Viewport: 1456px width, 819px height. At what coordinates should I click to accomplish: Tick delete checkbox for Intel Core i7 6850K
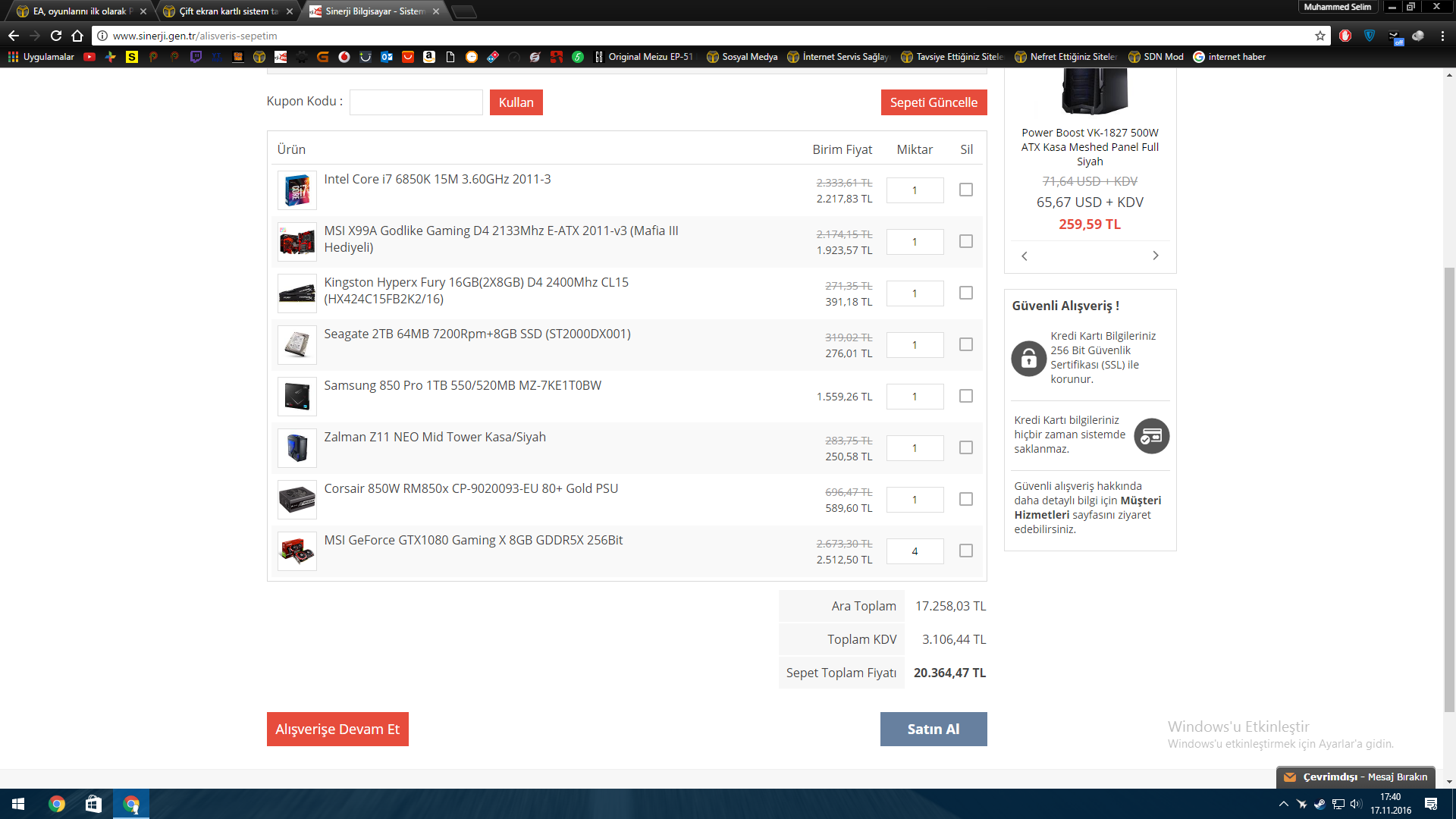(x=965, y=190)
